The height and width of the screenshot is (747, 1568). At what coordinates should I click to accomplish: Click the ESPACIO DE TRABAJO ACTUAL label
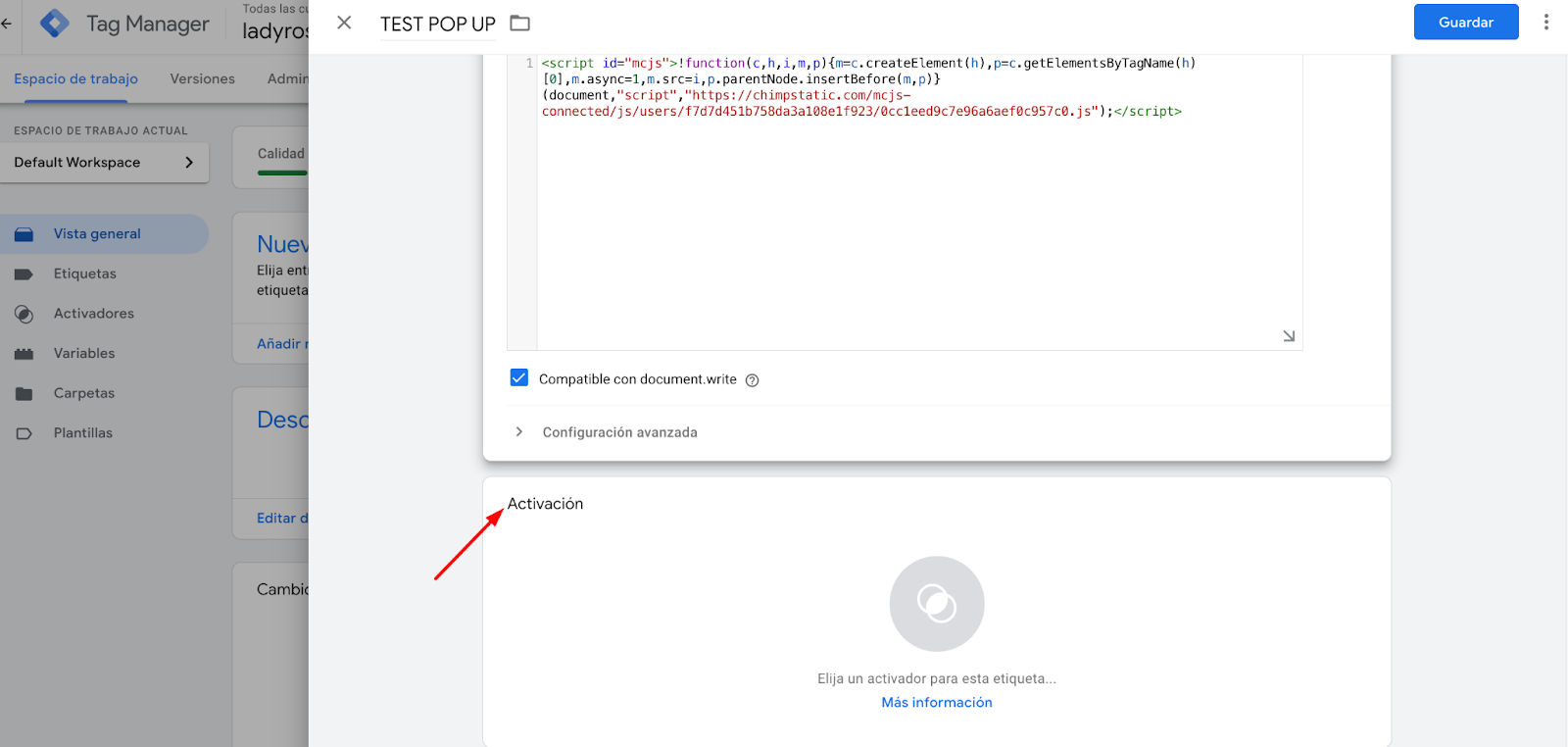[101, 130]
